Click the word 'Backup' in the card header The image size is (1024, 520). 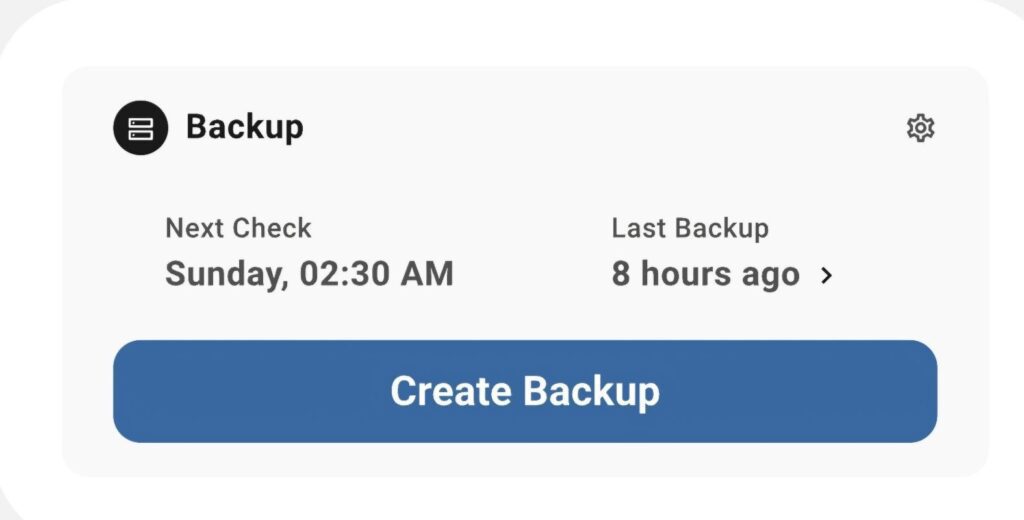245,127
